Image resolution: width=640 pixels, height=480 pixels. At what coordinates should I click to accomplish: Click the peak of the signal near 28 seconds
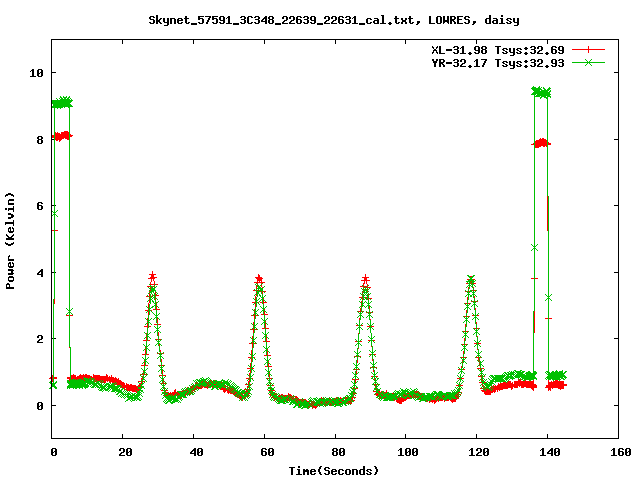(x=152, y=278)
